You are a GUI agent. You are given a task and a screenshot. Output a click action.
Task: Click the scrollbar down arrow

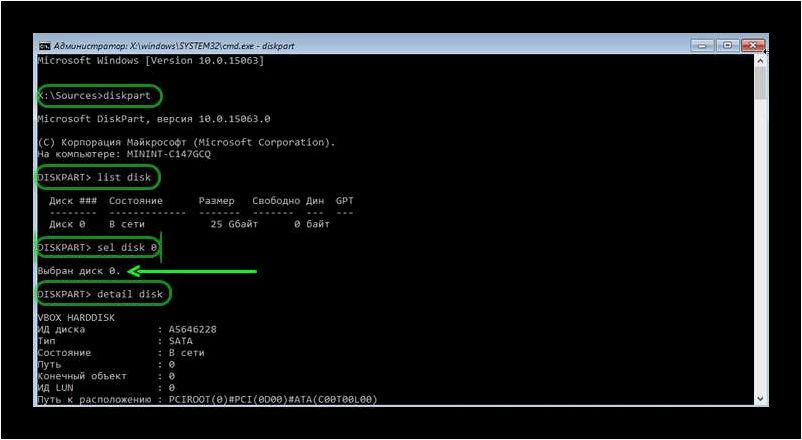click(760, 398)
